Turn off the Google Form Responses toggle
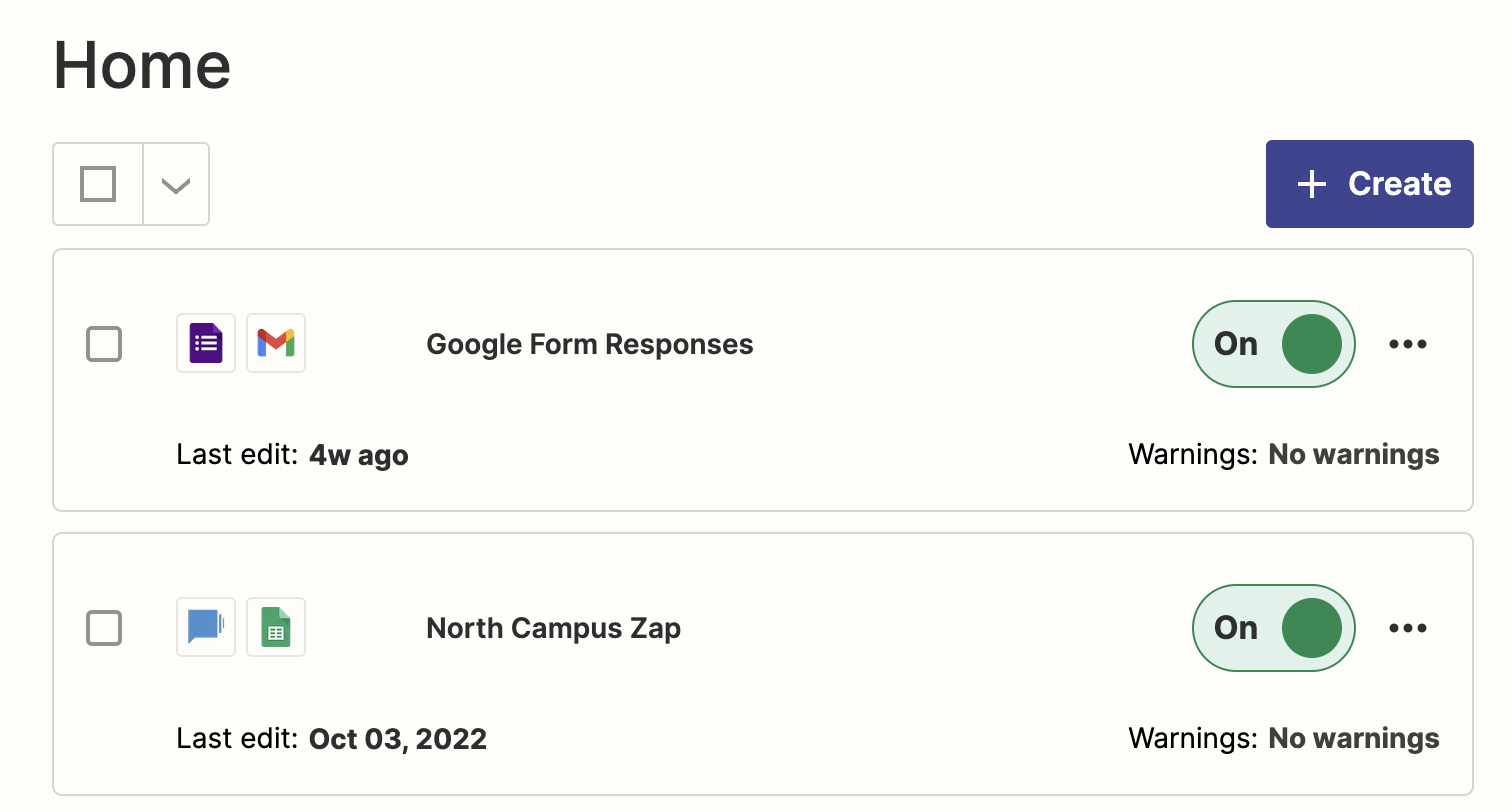The width and height of the screenshot is (1512, 812). pyautogui.click(x=1274, y=344)
